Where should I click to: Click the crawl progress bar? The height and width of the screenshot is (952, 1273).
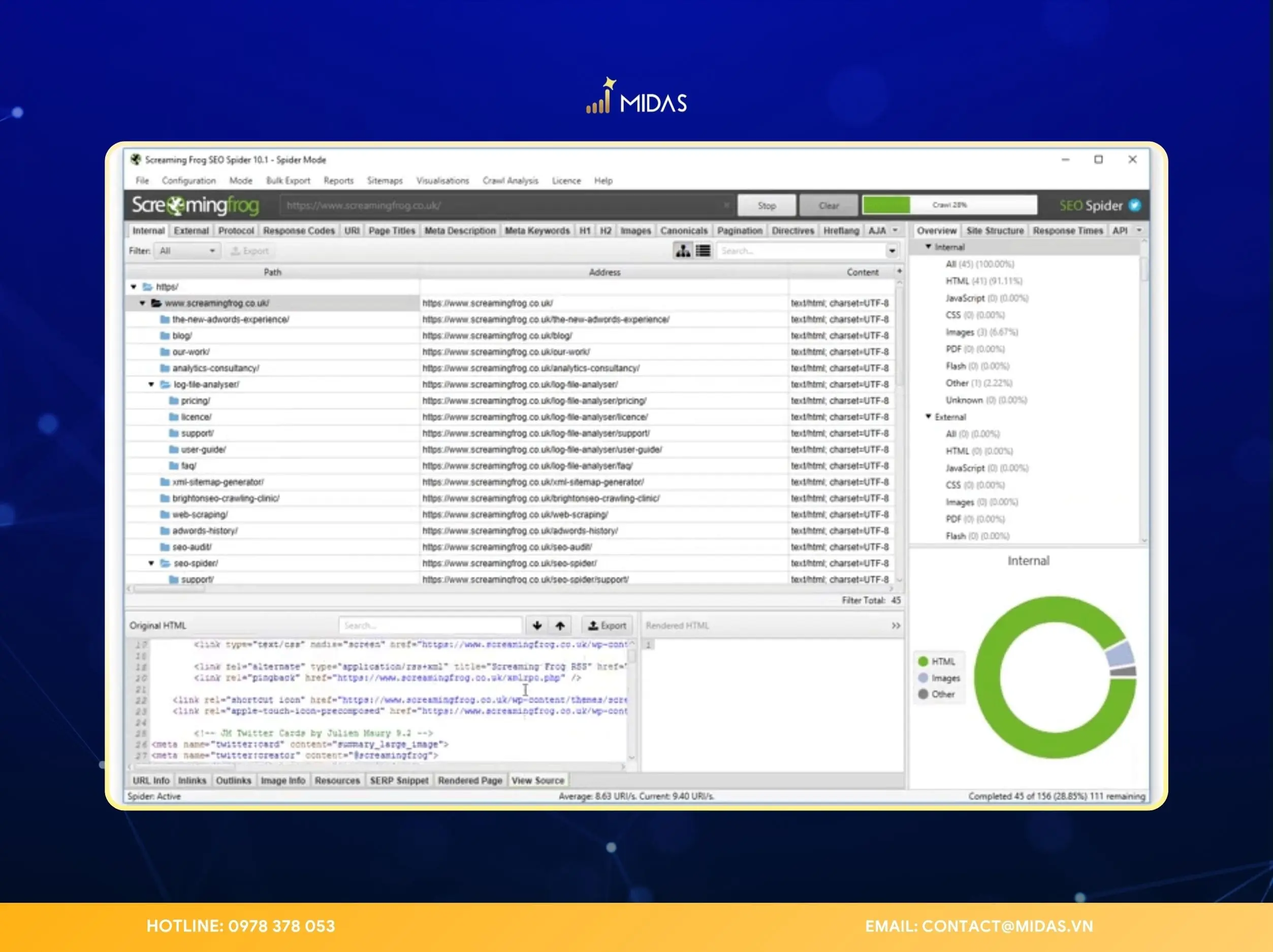tap(949, 205)
